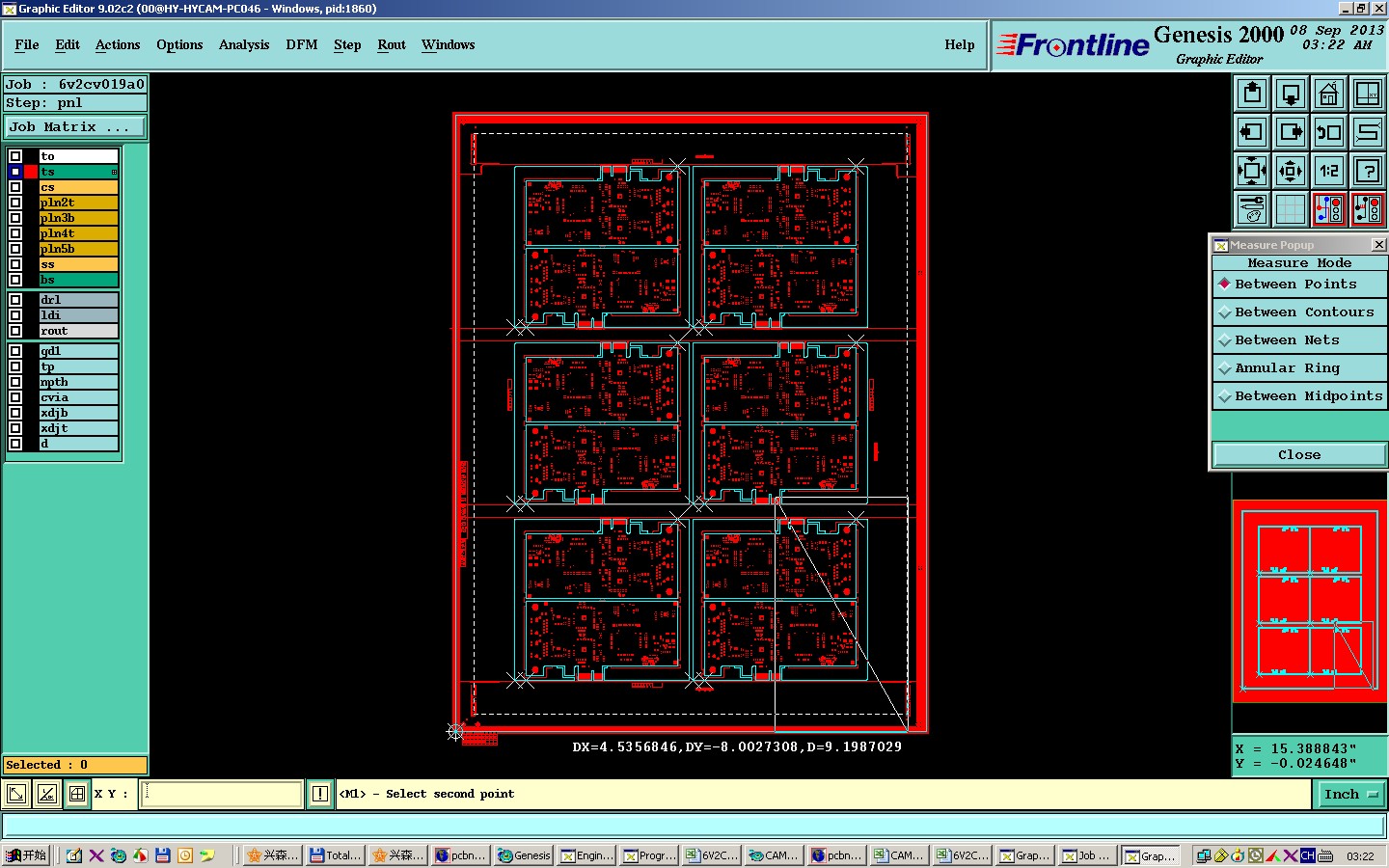Click the exclamation mark message icon
This screenshot has height=868, width=1389.
320,794
